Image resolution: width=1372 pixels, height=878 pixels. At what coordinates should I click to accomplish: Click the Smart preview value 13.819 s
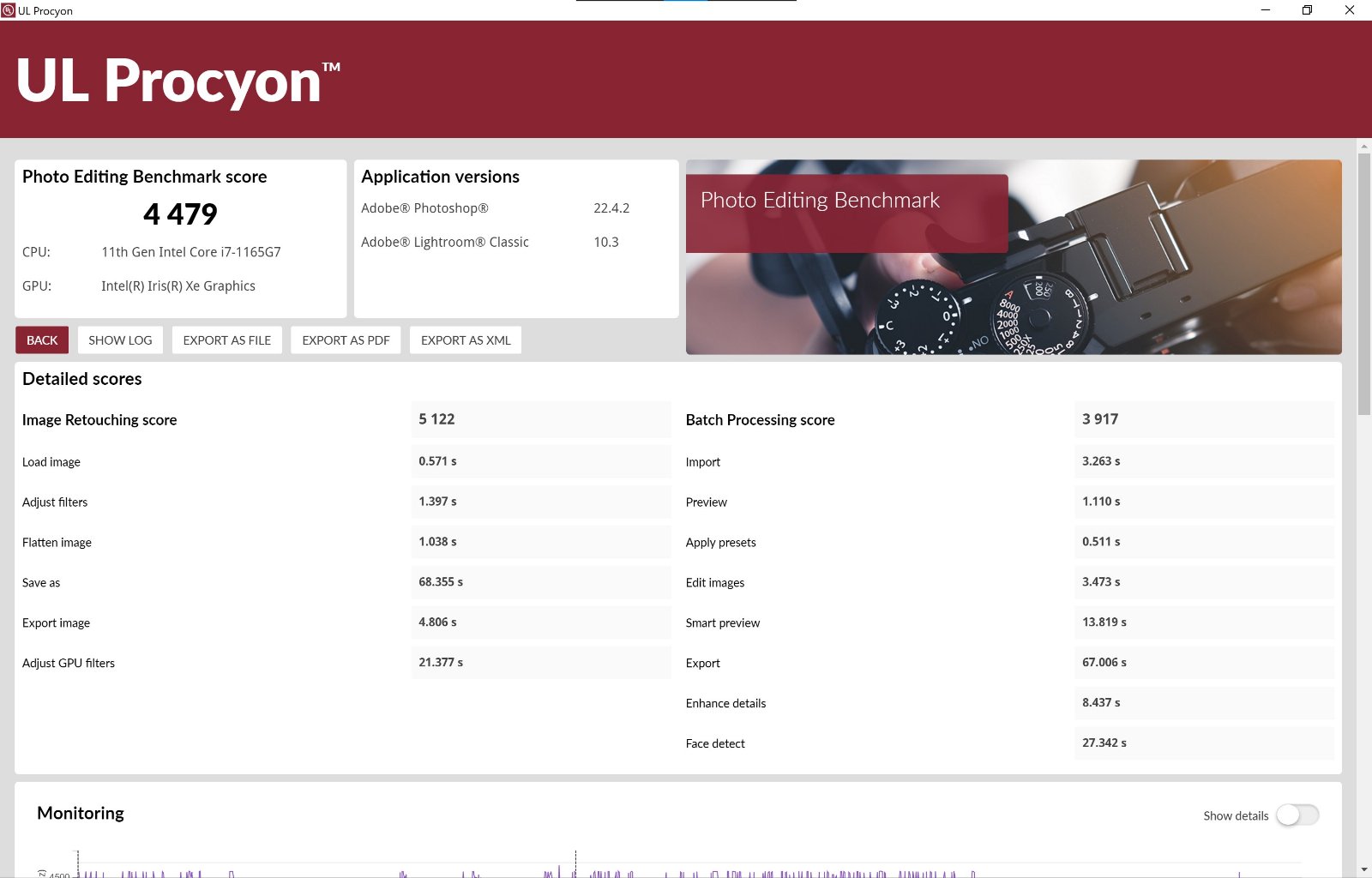[1104, 622]
